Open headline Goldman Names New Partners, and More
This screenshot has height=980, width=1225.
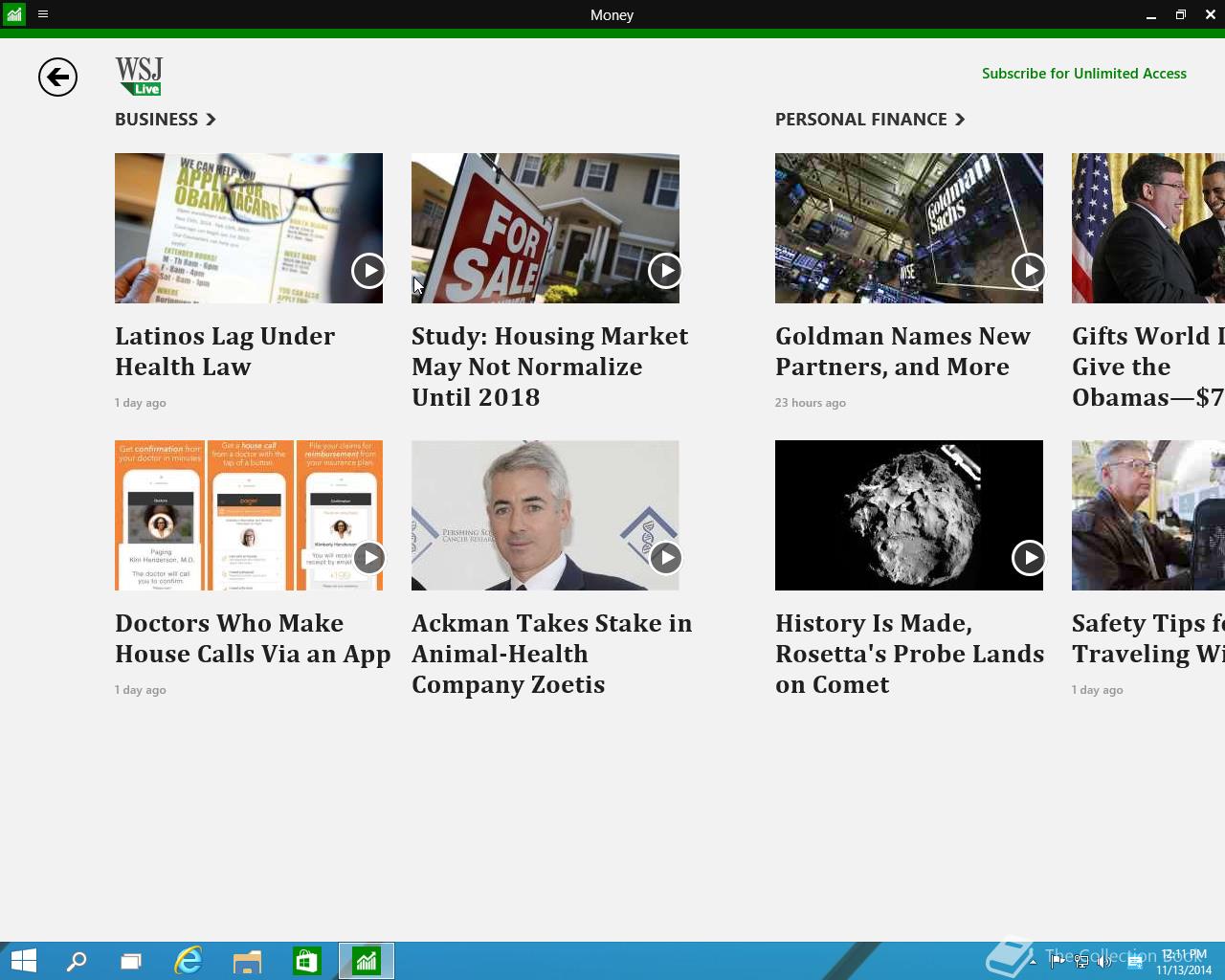[902, 351]
